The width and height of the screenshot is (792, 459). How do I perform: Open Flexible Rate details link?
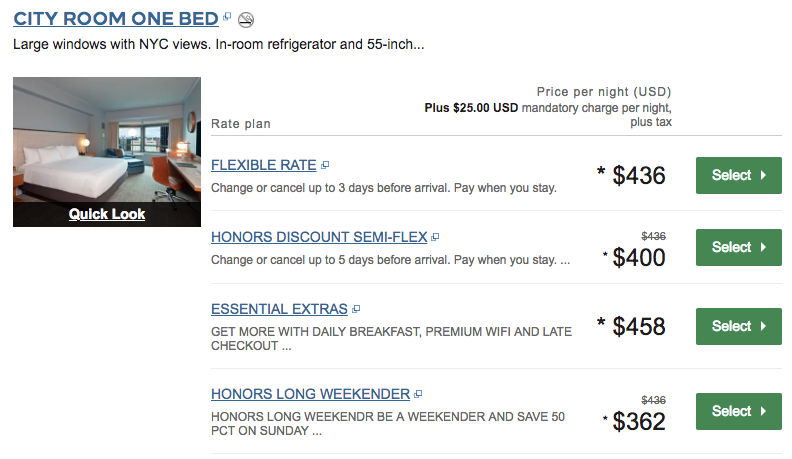pyautogui.click(x=264, y=165)
